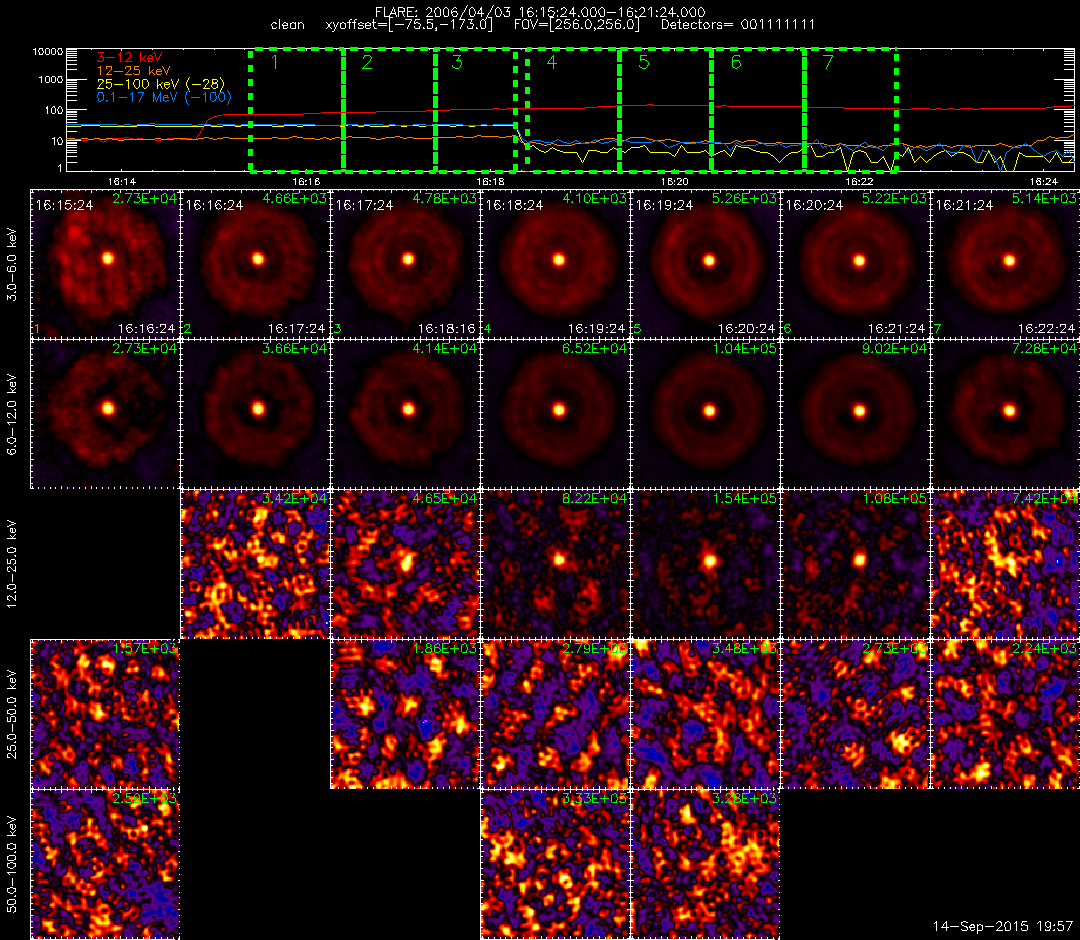Click the 25-100 keV (-28) legend entry
1080x940 pixels.
[160, 84]
